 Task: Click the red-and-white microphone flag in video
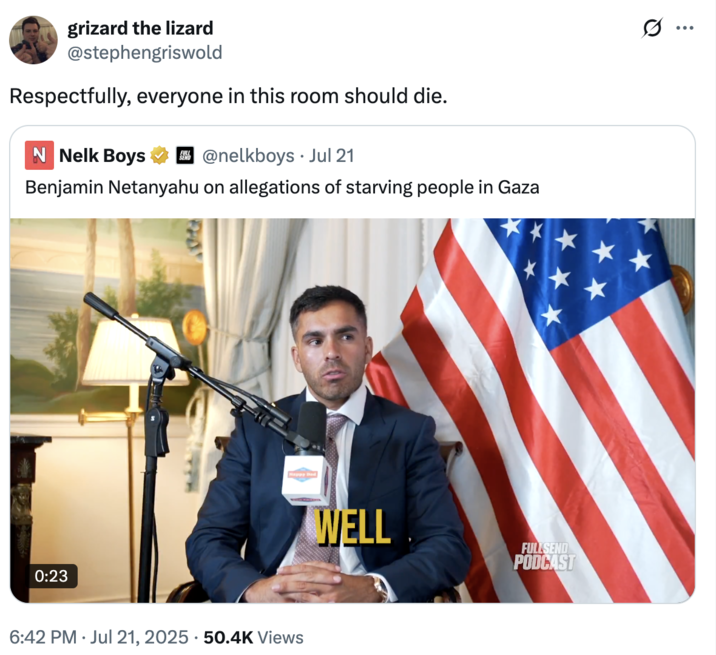coord(306,478)
